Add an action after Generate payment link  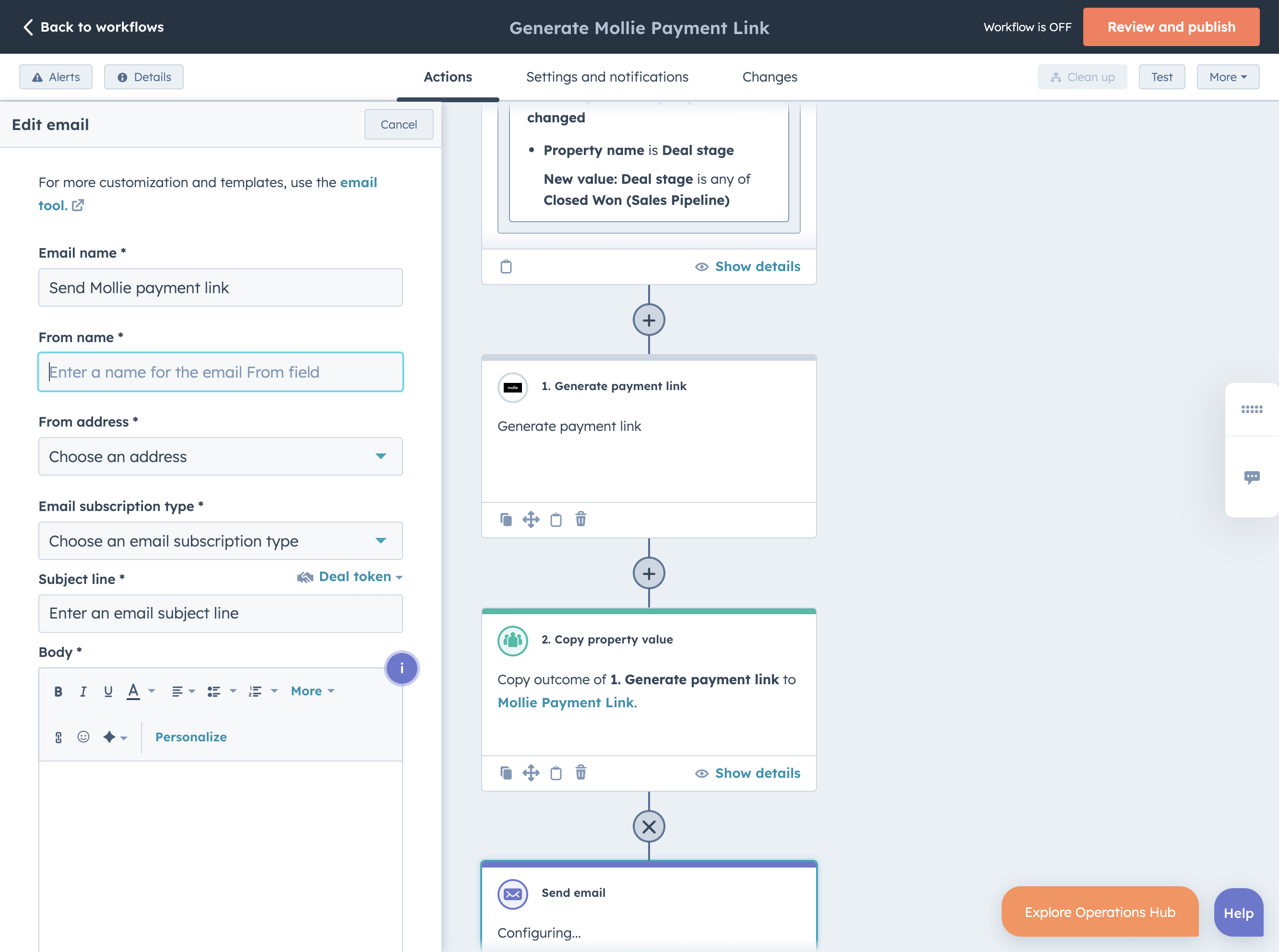coord(649,574)
